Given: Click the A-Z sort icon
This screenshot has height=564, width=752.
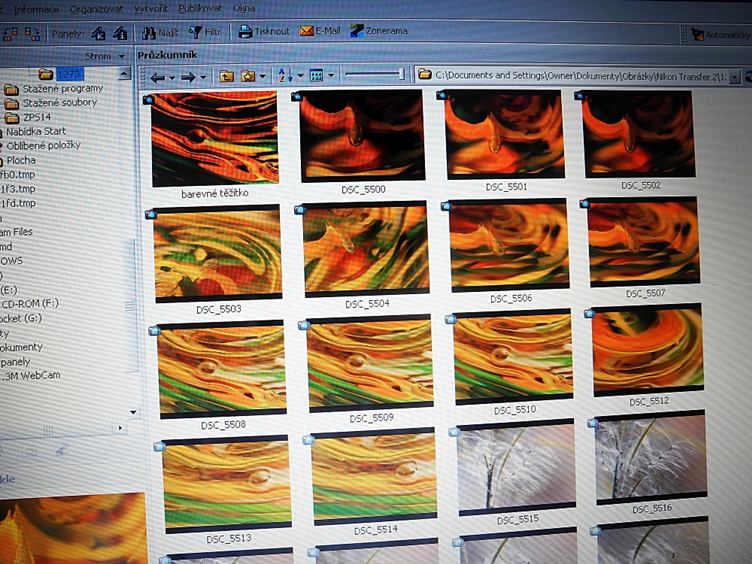Looking at the screenshot, I should point(285,75).
